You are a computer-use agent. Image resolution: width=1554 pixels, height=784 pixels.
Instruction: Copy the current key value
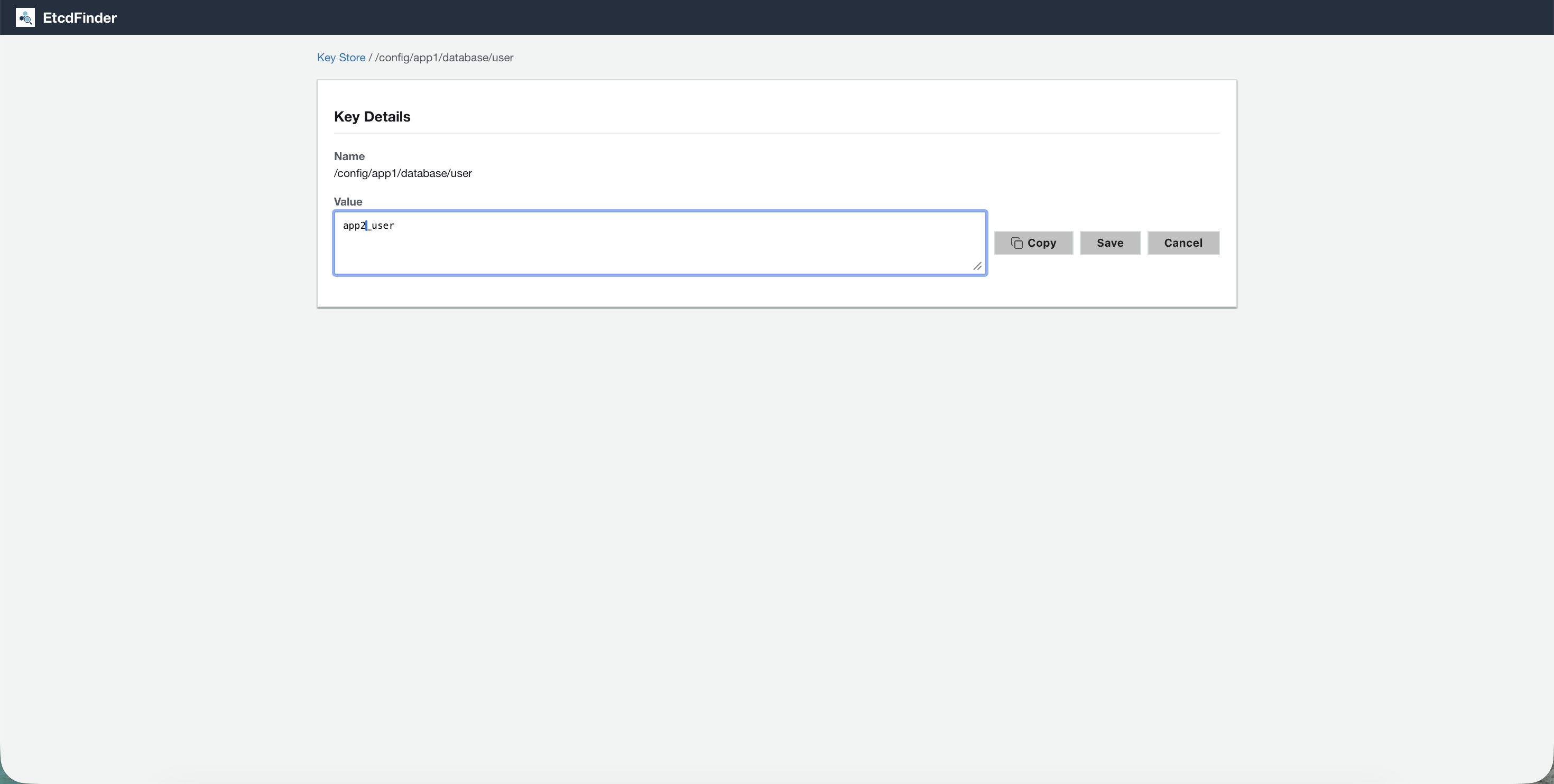pos(1033,242)
